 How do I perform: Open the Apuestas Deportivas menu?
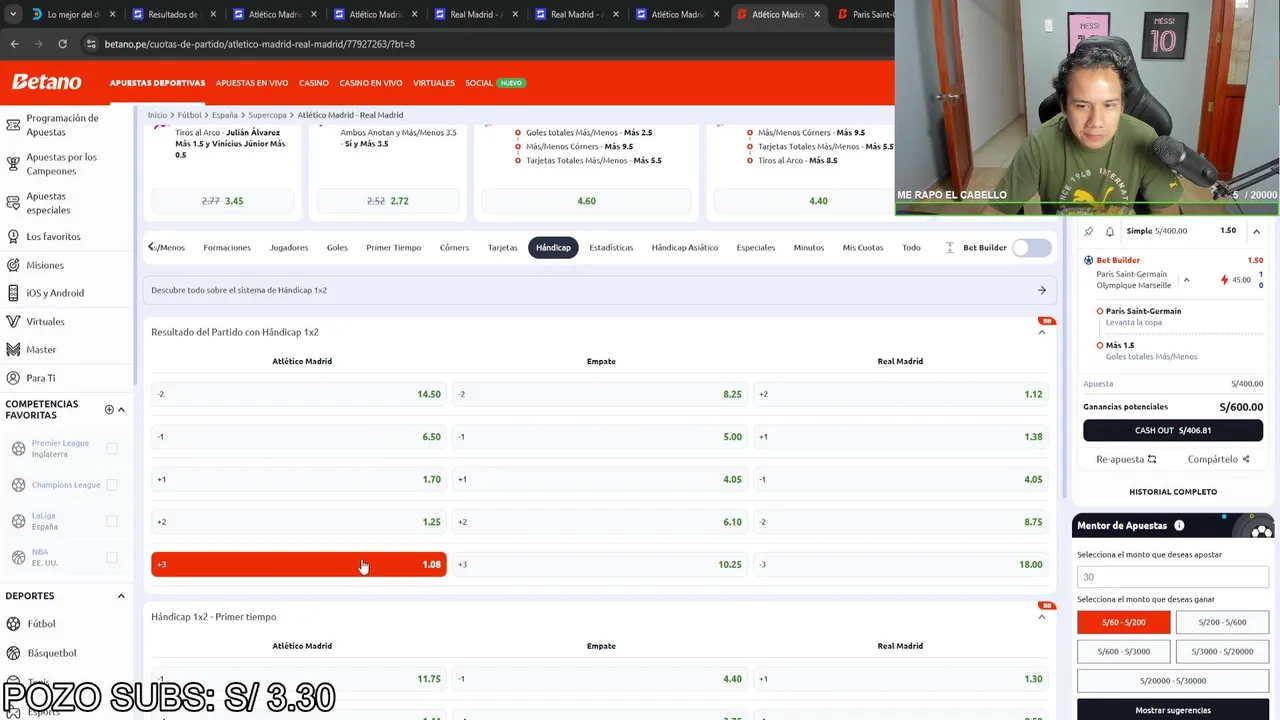[157, 83]
